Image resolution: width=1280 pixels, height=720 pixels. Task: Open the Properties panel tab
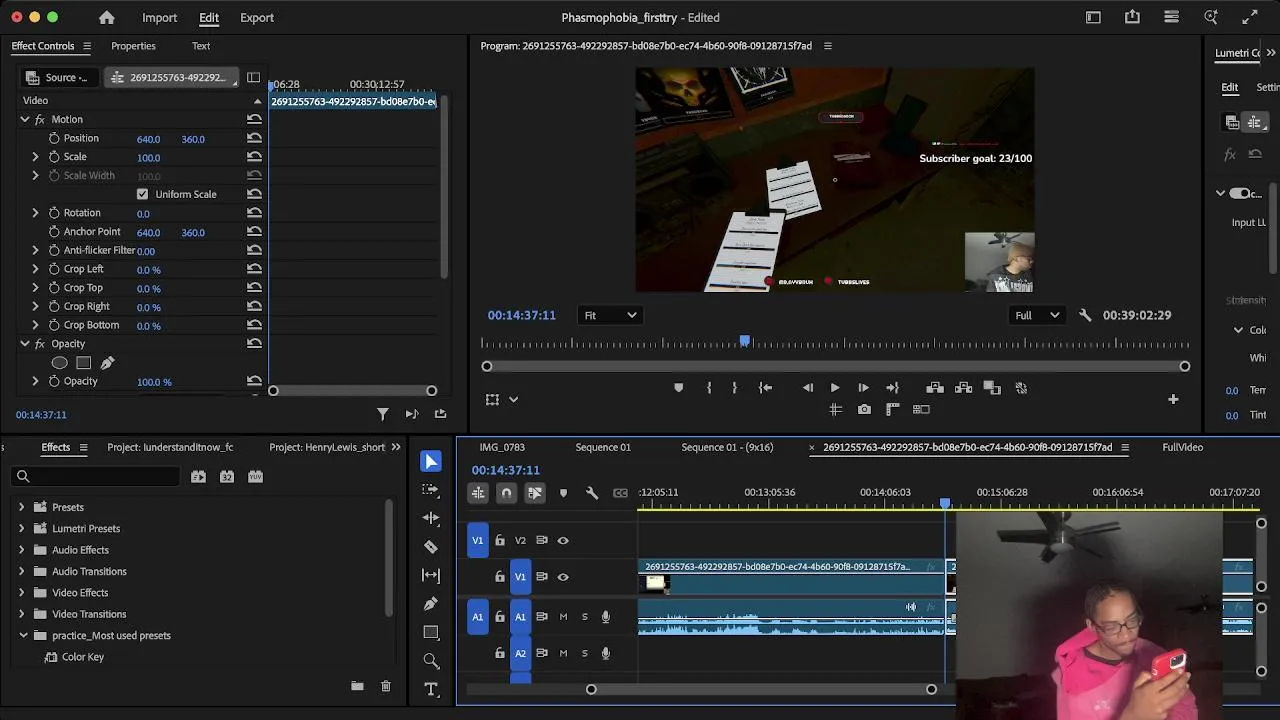[133, 46]
